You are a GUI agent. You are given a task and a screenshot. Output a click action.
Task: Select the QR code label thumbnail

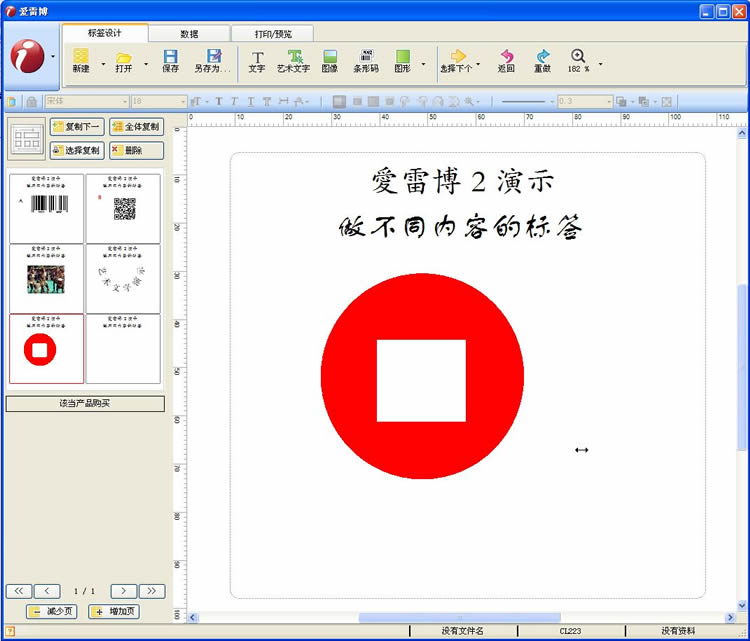123,208
